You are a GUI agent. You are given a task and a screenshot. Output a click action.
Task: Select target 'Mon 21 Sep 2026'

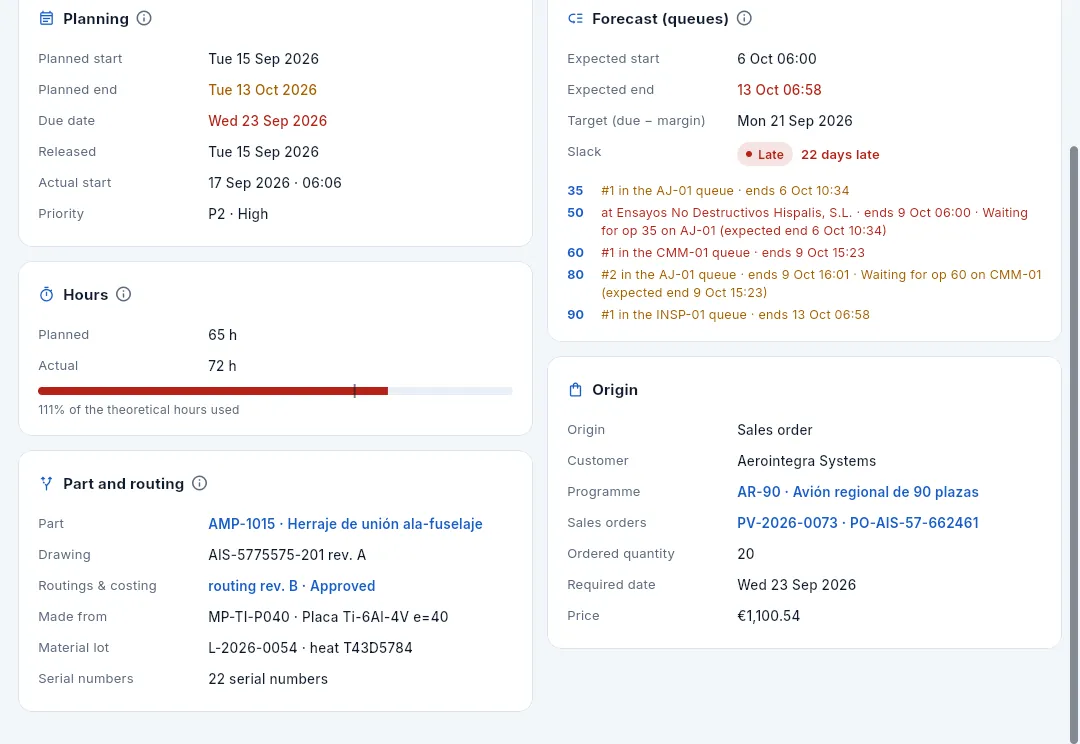794,121
